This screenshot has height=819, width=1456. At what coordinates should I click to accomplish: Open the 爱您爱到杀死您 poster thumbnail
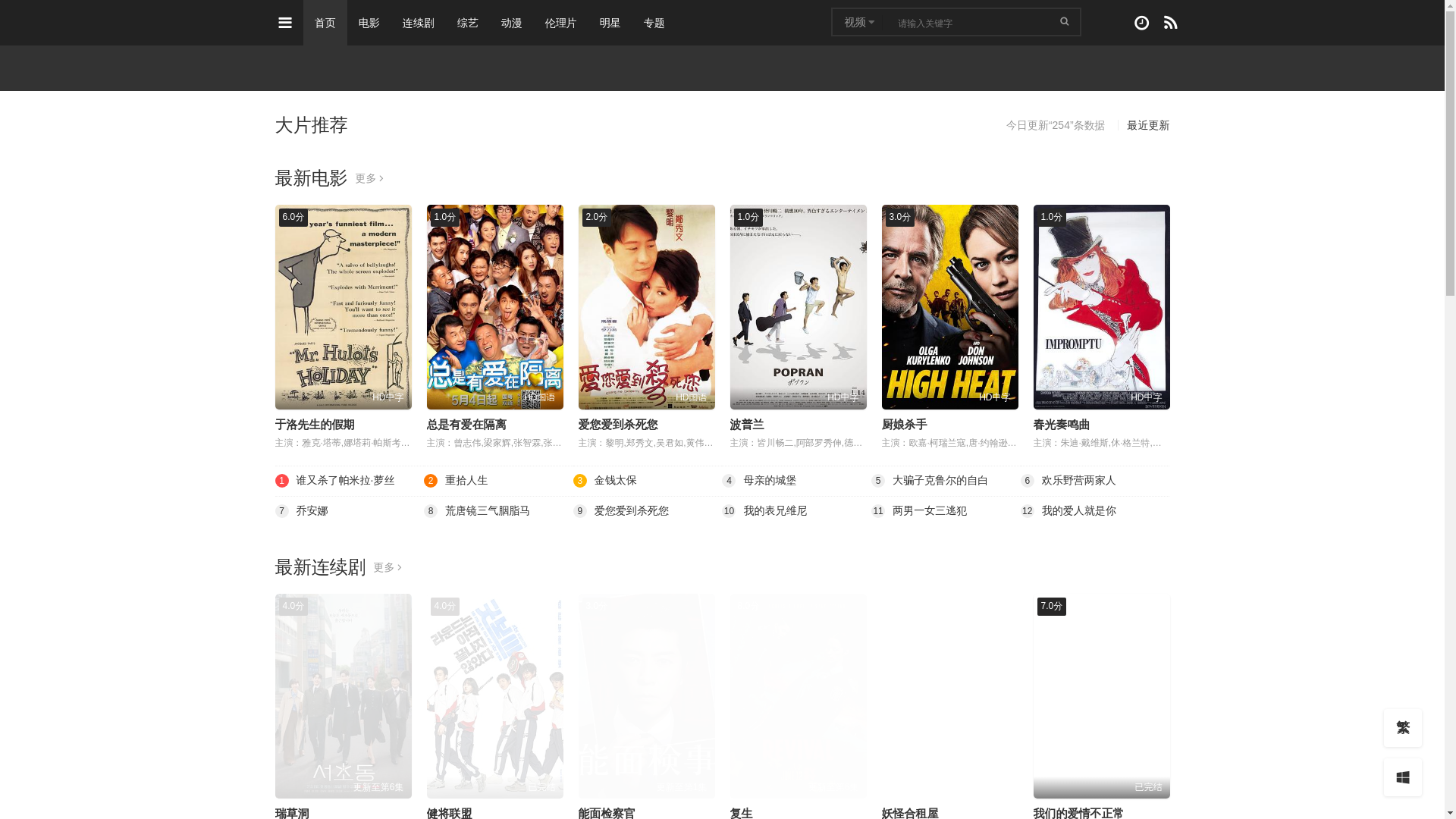pyautogui.click(x=647, y=307)
